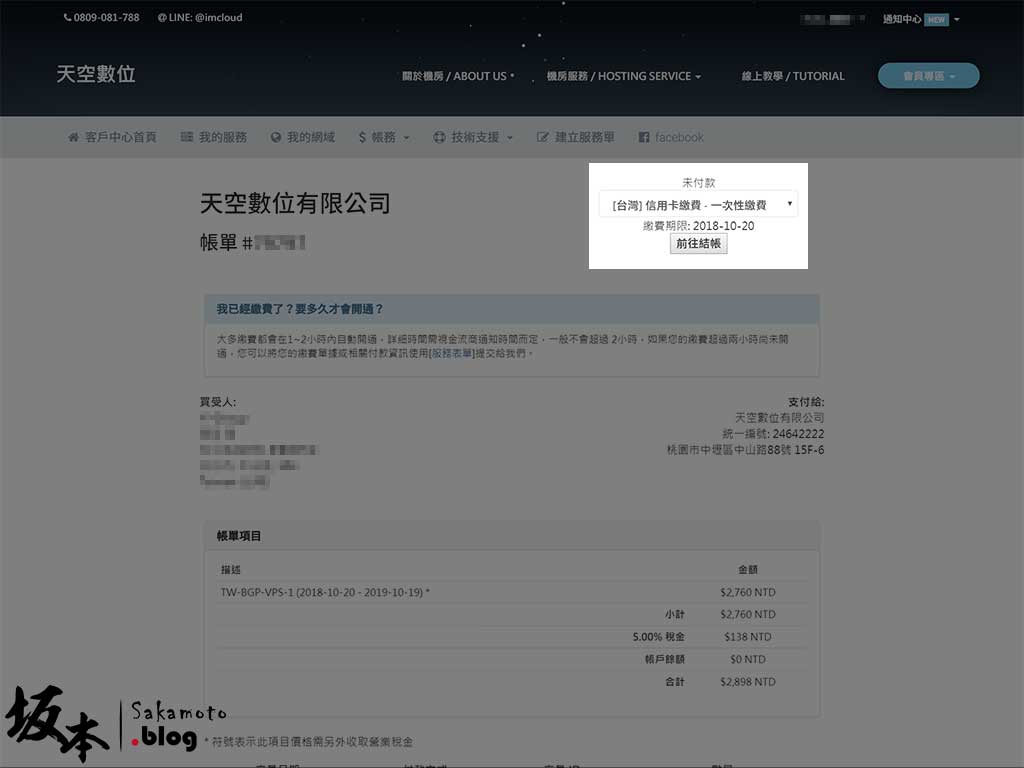This screenshot has width=1024, height=768.
Task: Click the dollar sign icon for 帳務
Action: pyautogui.click(x=362, y=137)
